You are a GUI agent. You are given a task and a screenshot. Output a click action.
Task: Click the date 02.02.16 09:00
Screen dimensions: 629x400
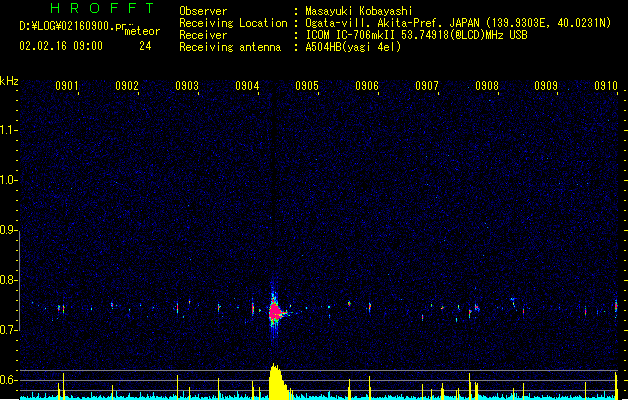[61, 46]
